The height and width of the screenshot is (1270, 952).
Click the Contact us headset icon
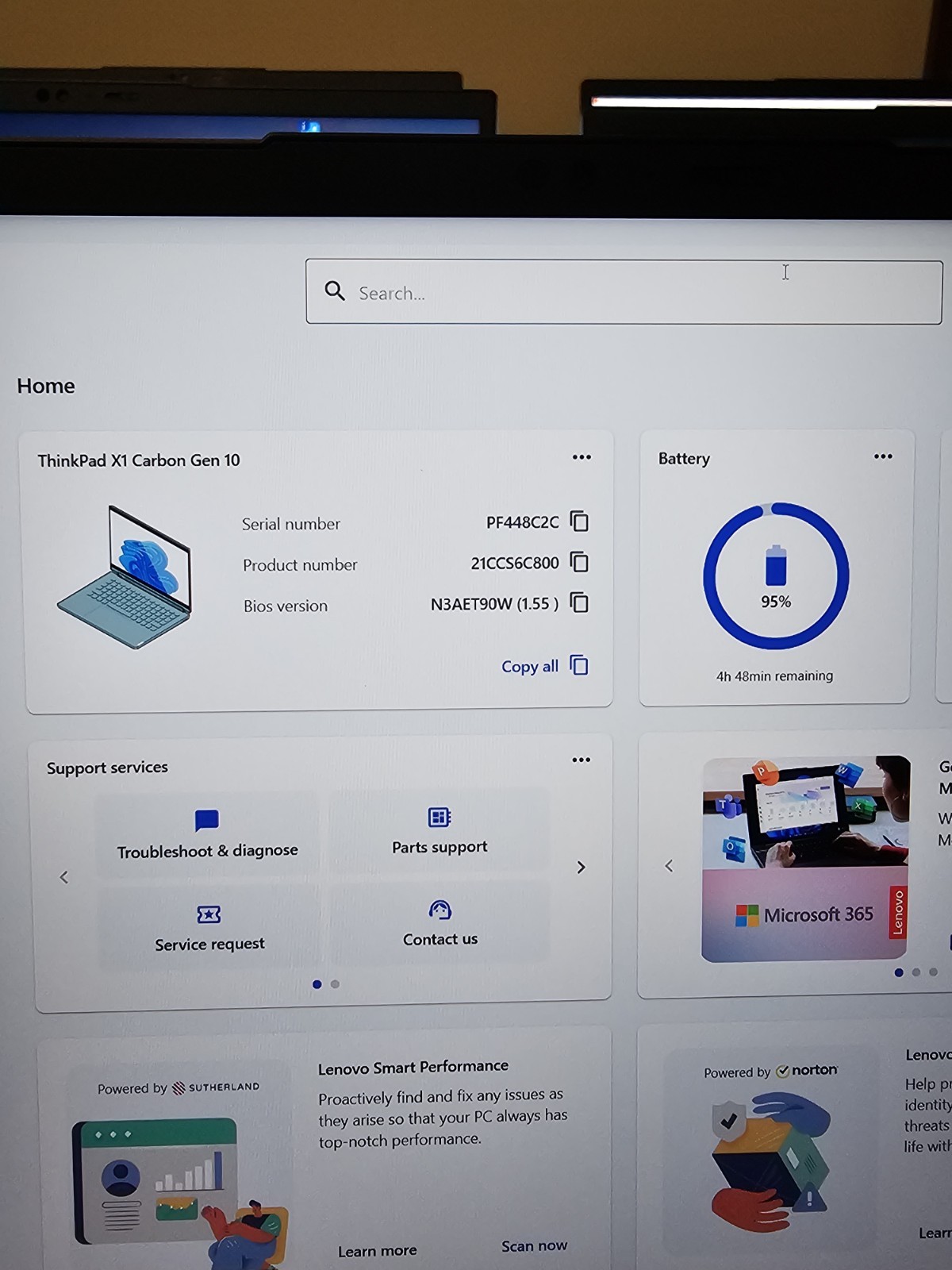pyautogui.click(x=440, y=910)
